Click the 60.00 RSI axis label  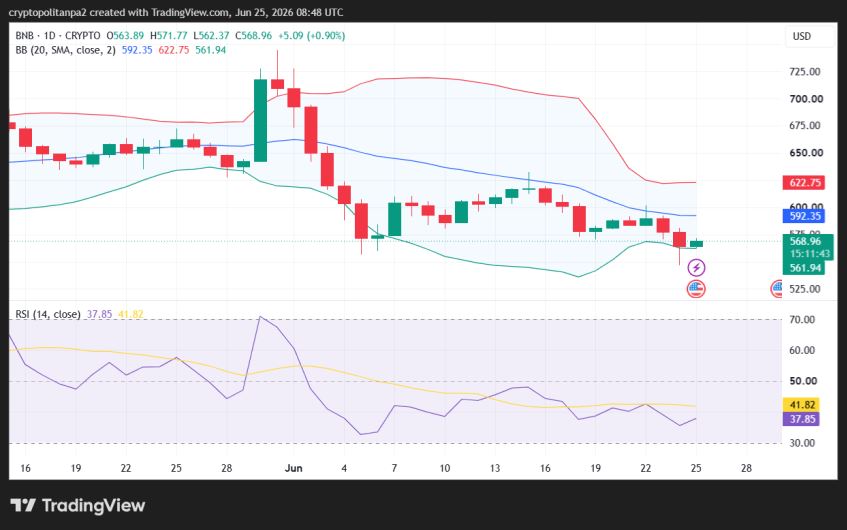802,351
